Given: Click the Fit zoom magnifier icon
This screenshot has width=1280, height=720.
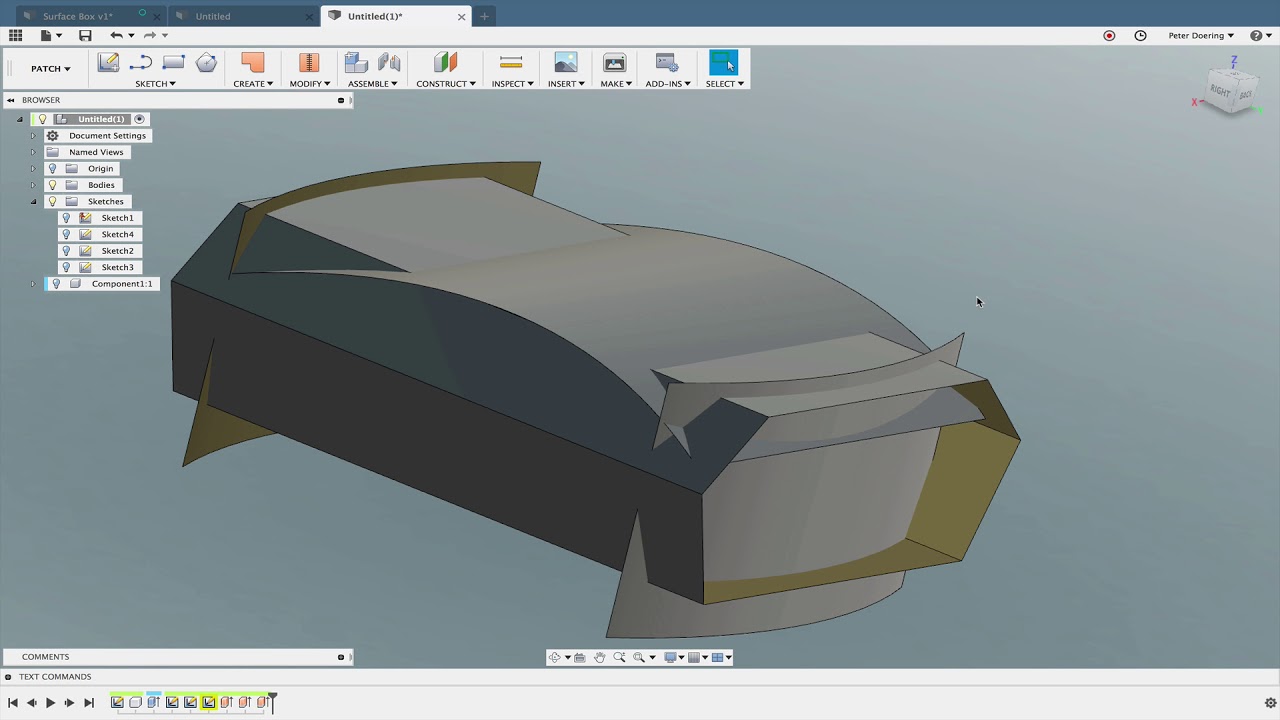Looking at the screenshot, I should pos(639,657).
